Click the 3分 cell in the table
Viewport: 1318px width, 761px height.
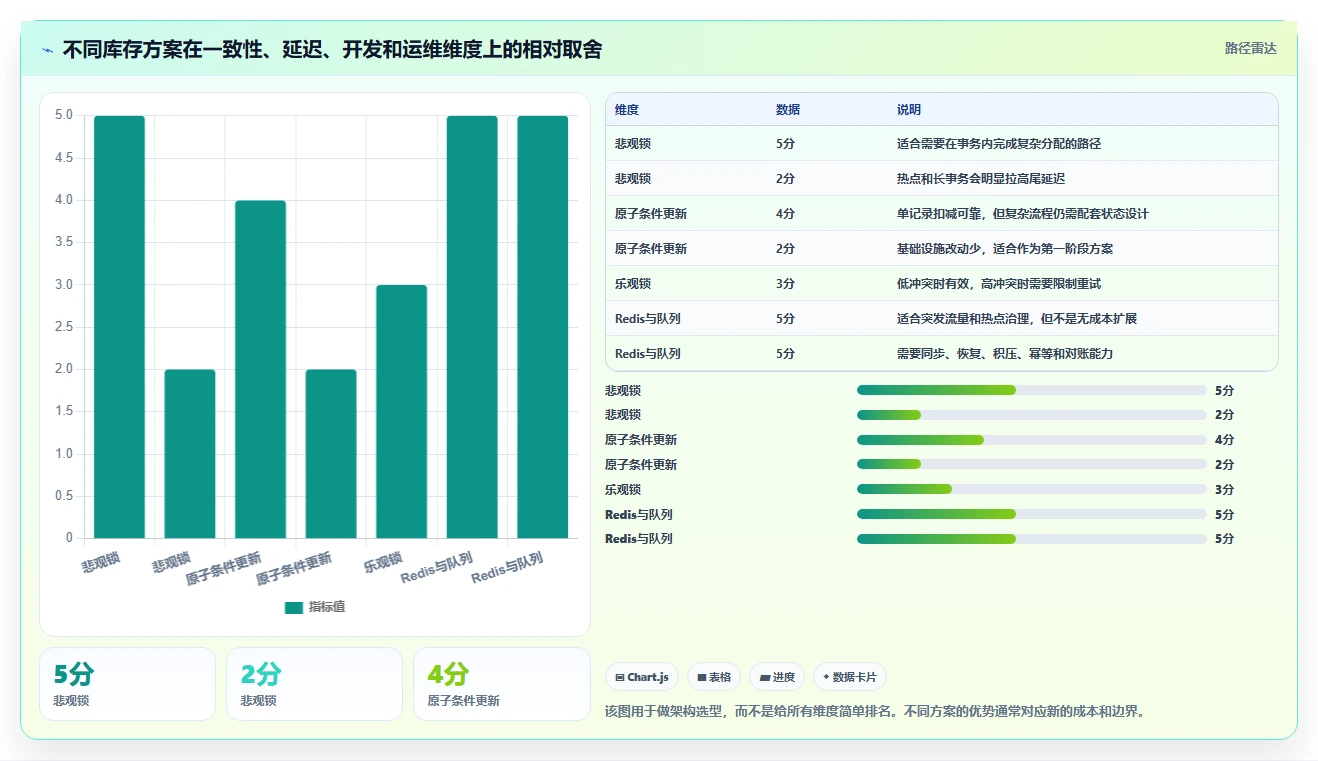(785, 283)
